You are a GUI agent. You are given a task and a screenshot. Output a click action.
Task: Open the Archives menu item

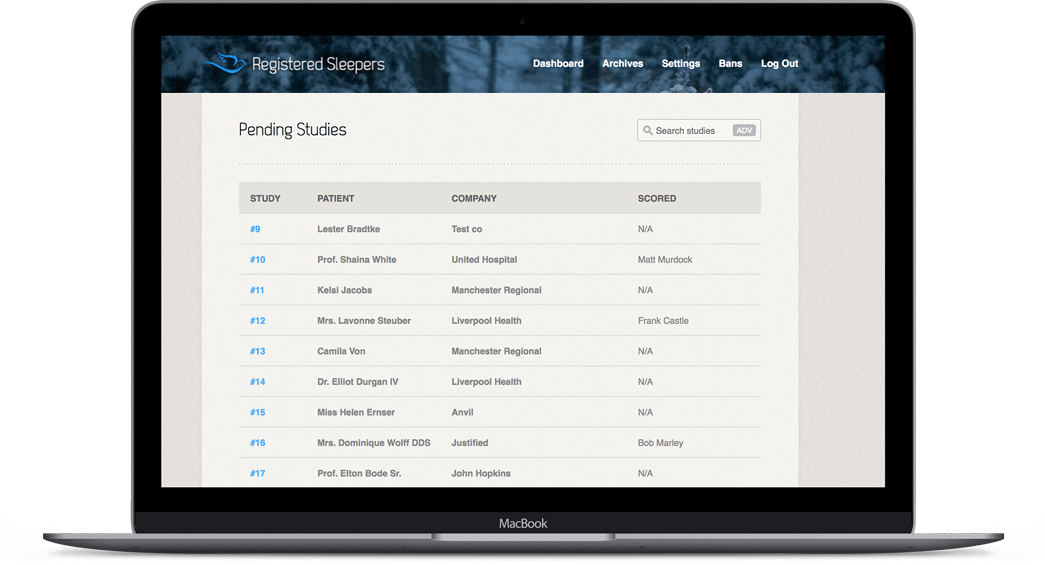click(x=622, y=63)
